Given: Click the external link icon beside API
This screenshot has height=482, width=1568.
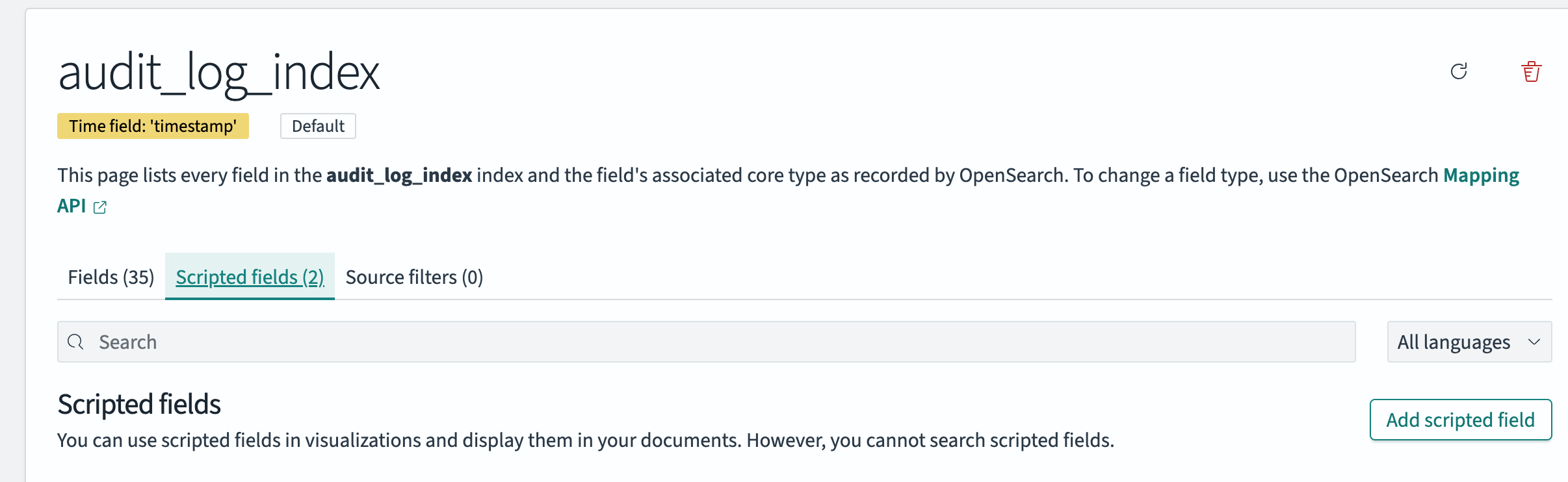Looking at the screenshot, I should [x=100, y=207].
